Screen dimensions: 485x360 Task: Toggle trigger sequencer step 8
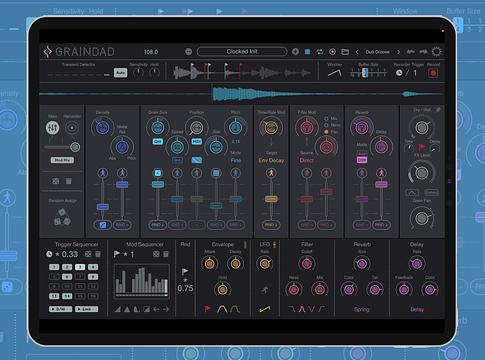(93, 277)
